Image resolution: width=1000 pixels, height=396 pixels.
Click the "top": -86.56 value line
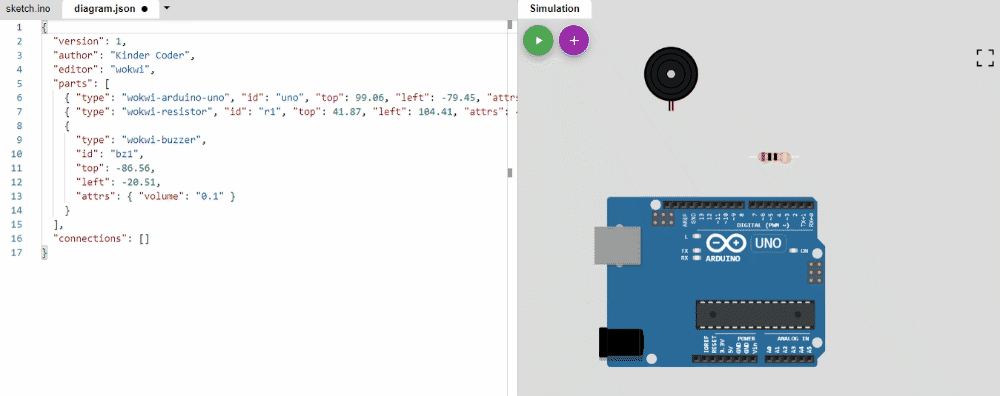click(x=115, y=168)
